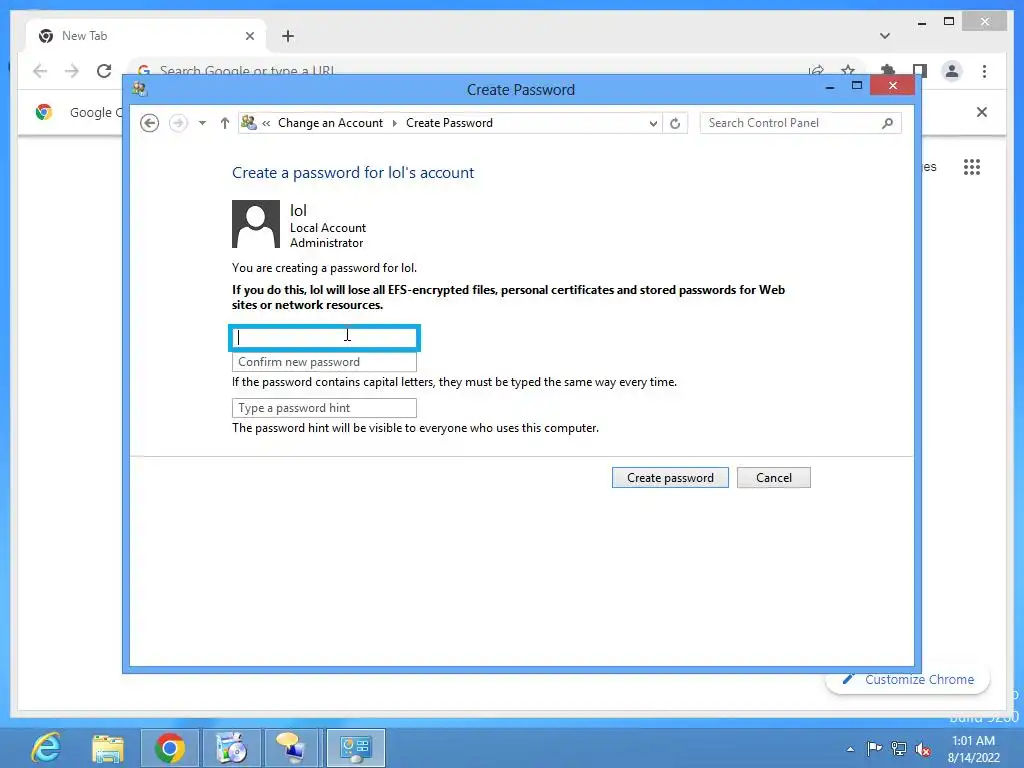The height and width of the screenshot is (768, 1024).
Task: Click the share icon in Chrome's address bar
Action: (816, 70)
